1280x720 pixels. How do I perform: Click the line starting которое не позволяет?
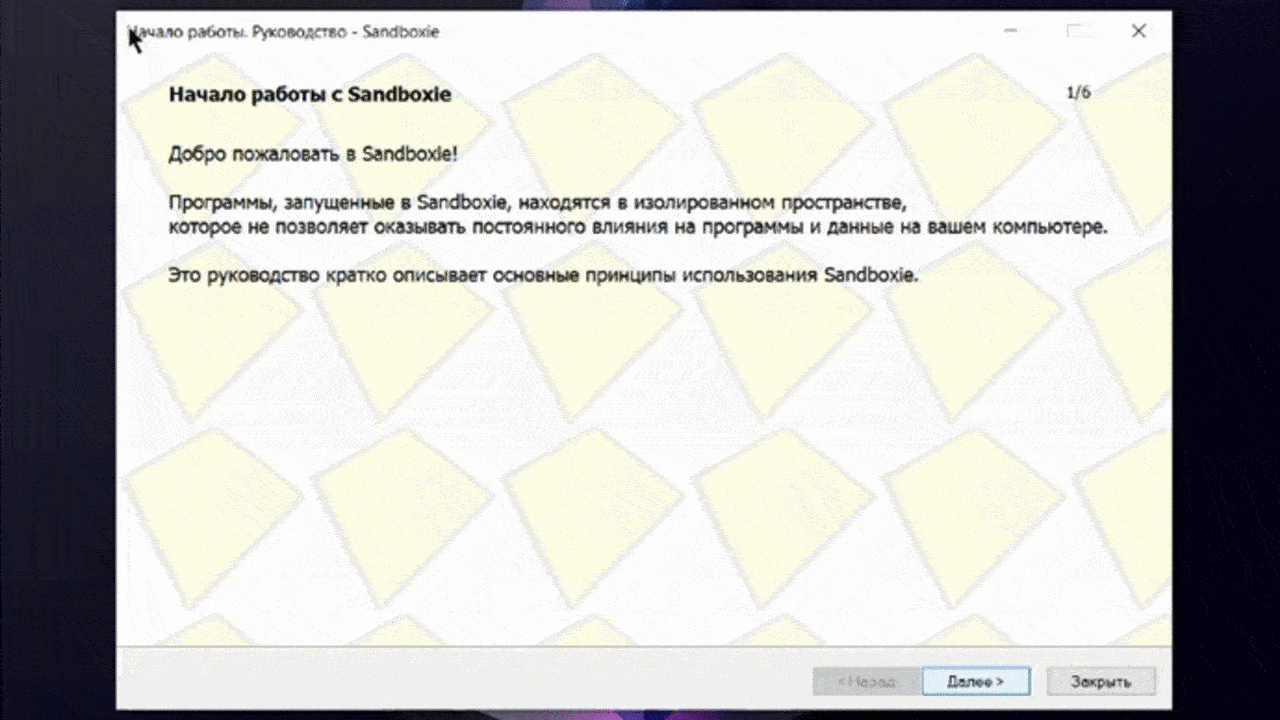[x=638, y=227]
